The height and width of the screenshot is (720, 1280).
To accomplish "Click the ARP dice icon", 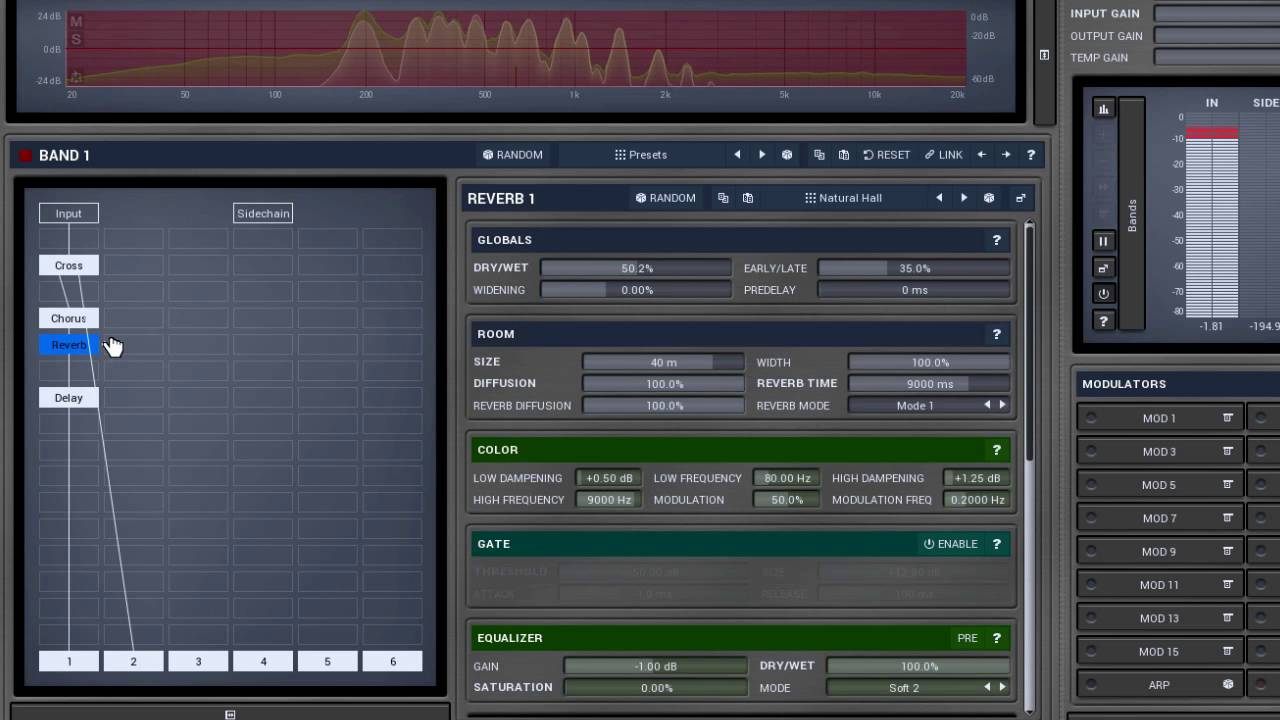I will click(1228, 685).
